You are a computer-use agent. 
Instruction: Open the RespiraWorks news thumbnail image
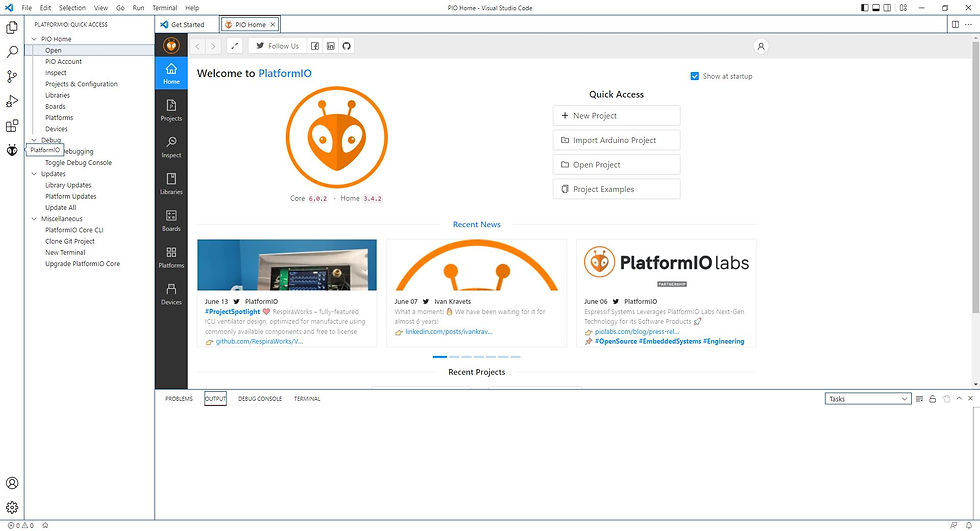(287, 265)
